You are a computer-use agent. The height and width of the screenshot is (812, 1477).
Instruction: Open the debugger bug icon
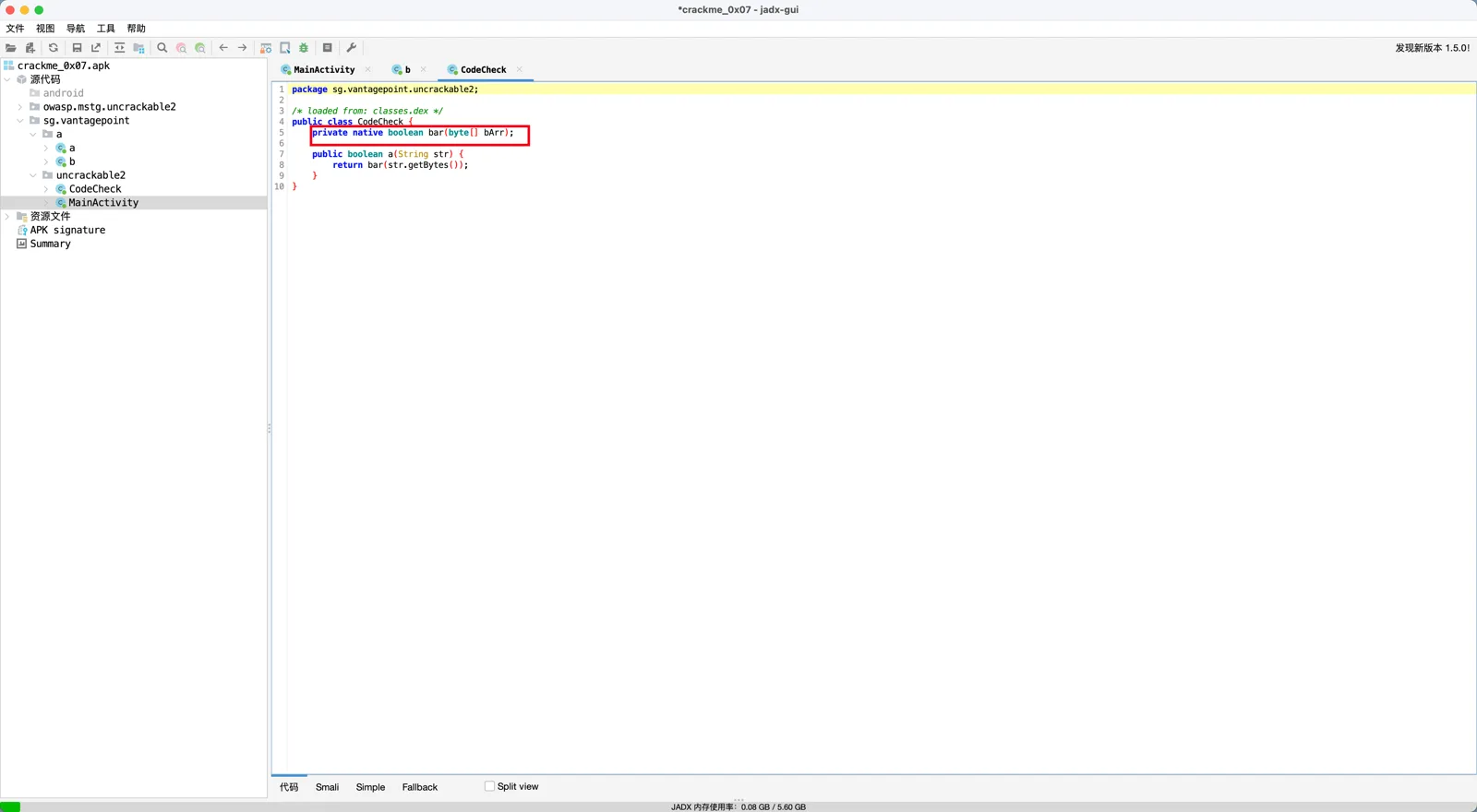point(304,48)
